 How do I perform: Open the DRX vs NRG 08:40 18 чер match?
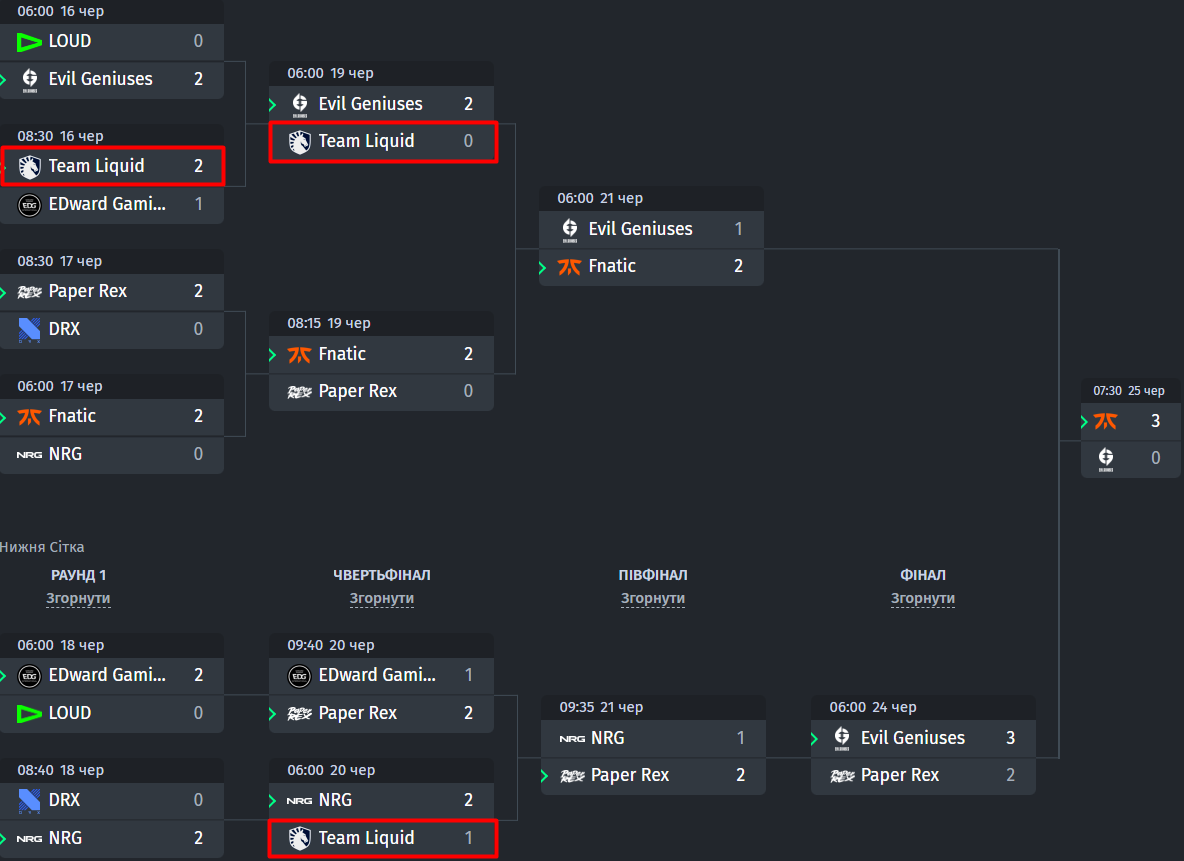click(112, 807)
